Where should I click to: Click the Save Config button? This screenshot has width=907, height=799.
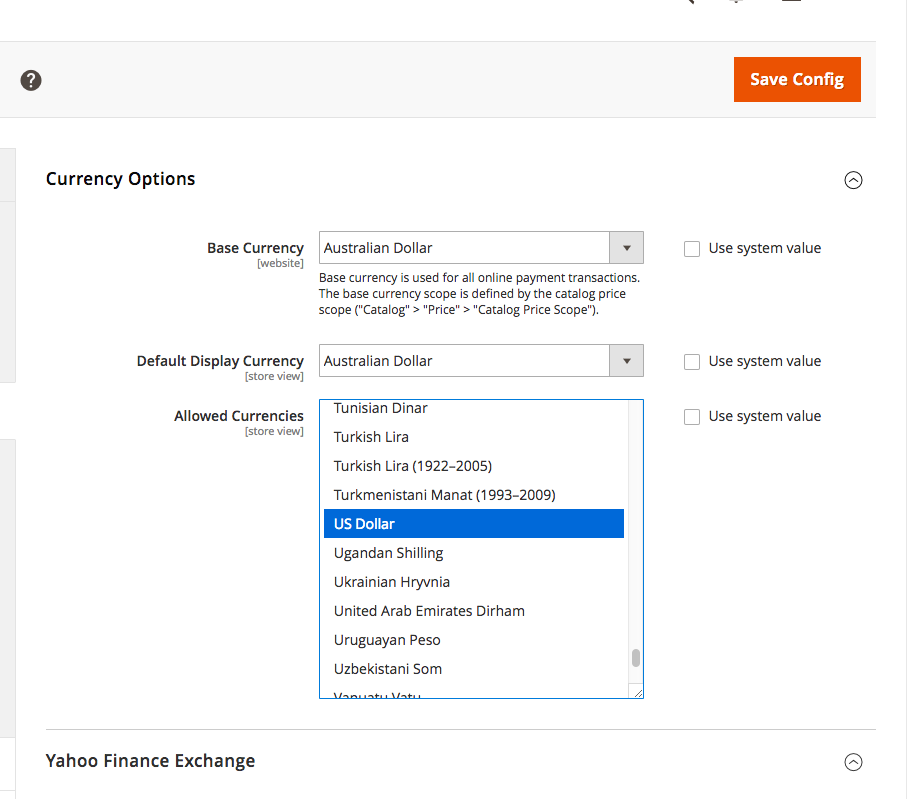coord(797,79)
